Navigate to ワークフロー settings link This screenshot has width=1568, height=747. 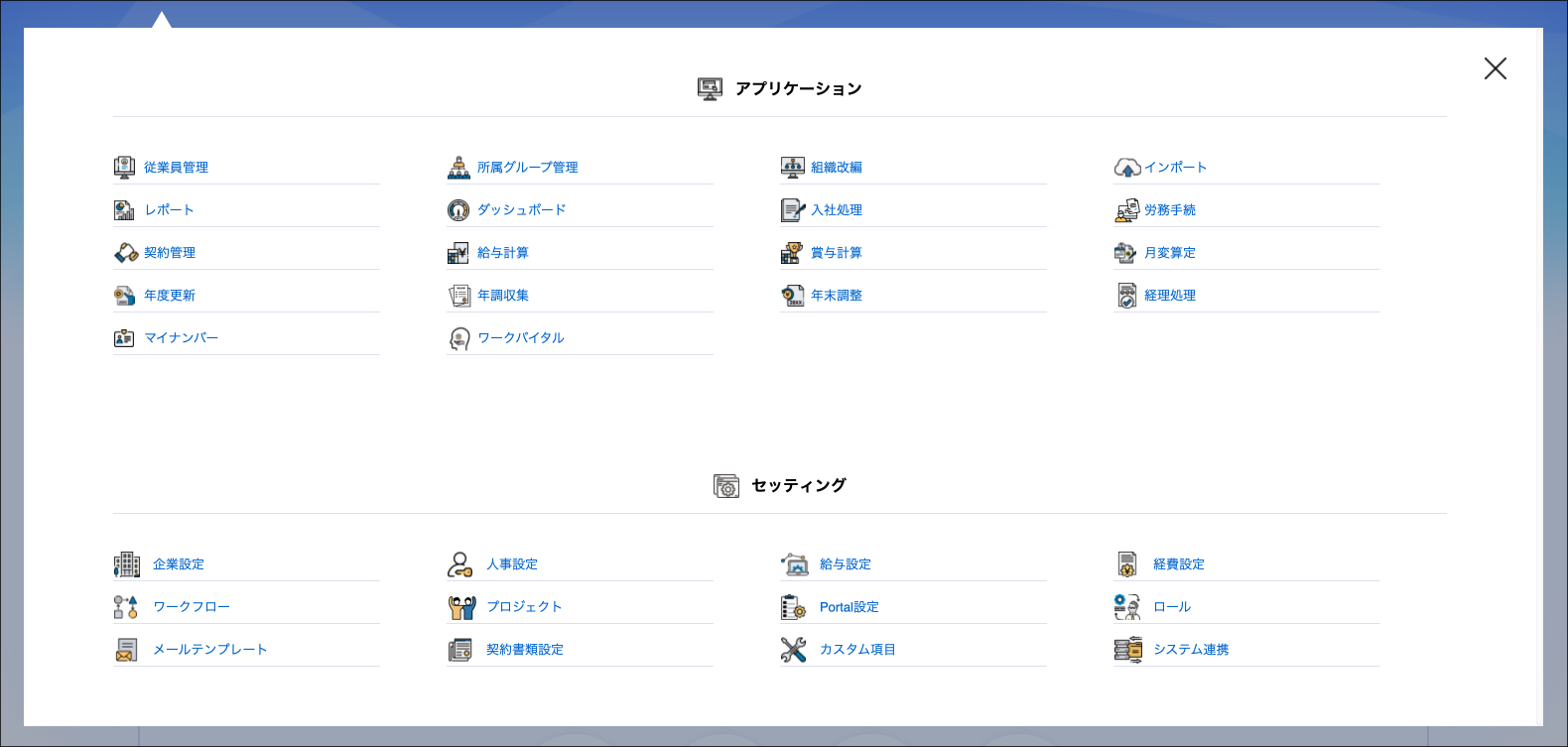[191, 607]
